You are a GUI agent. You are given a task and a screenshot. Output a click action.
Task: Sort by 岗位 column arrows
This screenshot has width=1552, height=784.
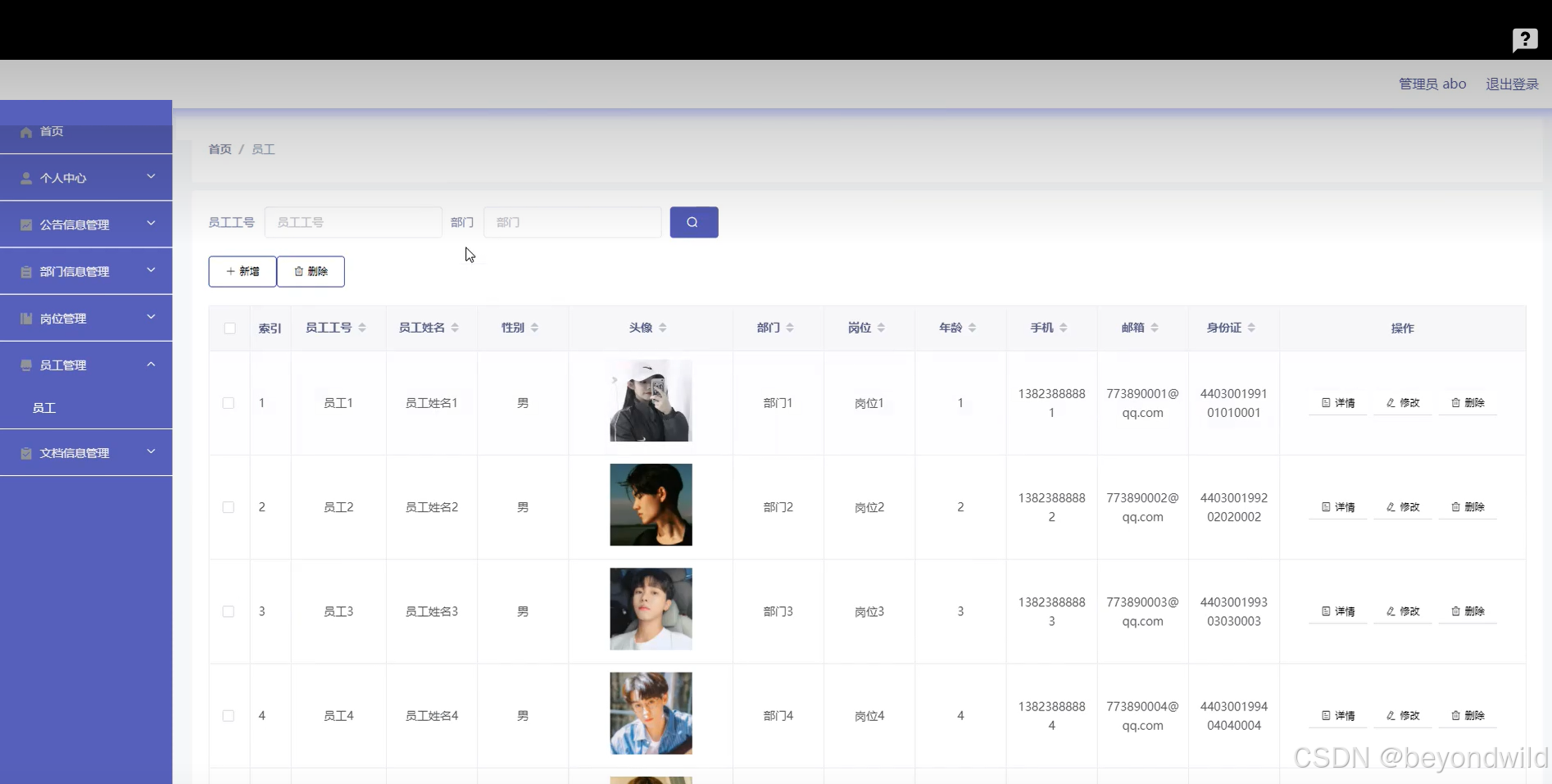(x=881, y=328)
